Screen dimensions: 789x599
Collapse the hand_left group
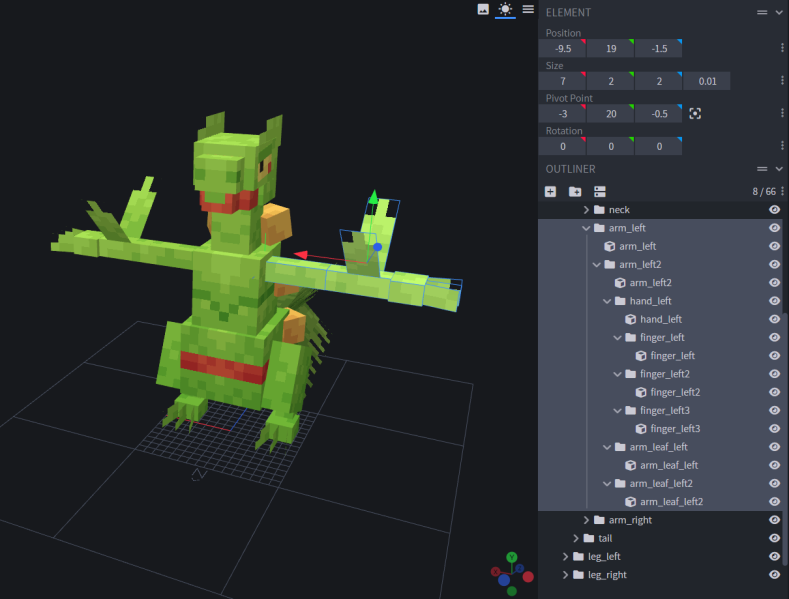coord(607,301)
